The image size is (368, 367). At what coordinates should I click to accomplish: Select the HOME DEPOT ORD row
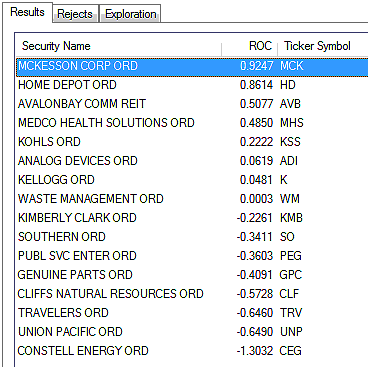tap(192, 85)
